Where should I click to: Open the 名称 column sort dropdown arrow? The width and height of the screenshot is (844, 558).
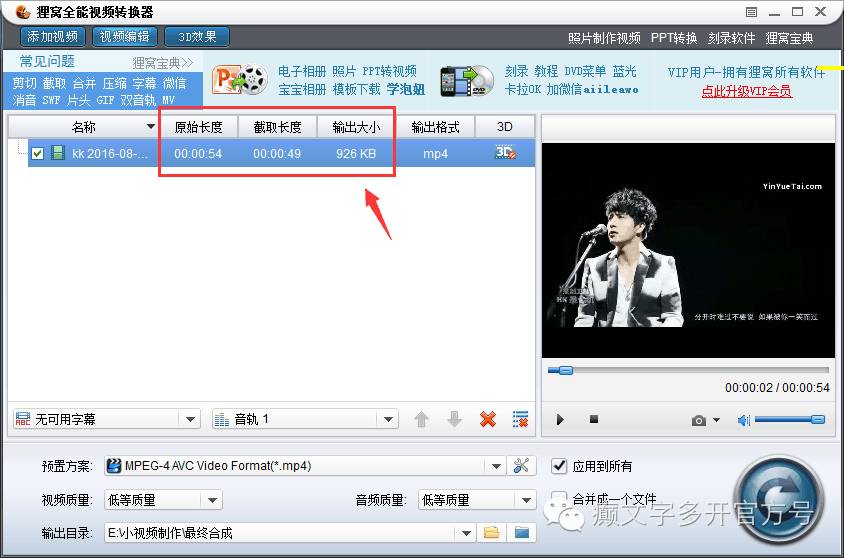pos(151,127)
